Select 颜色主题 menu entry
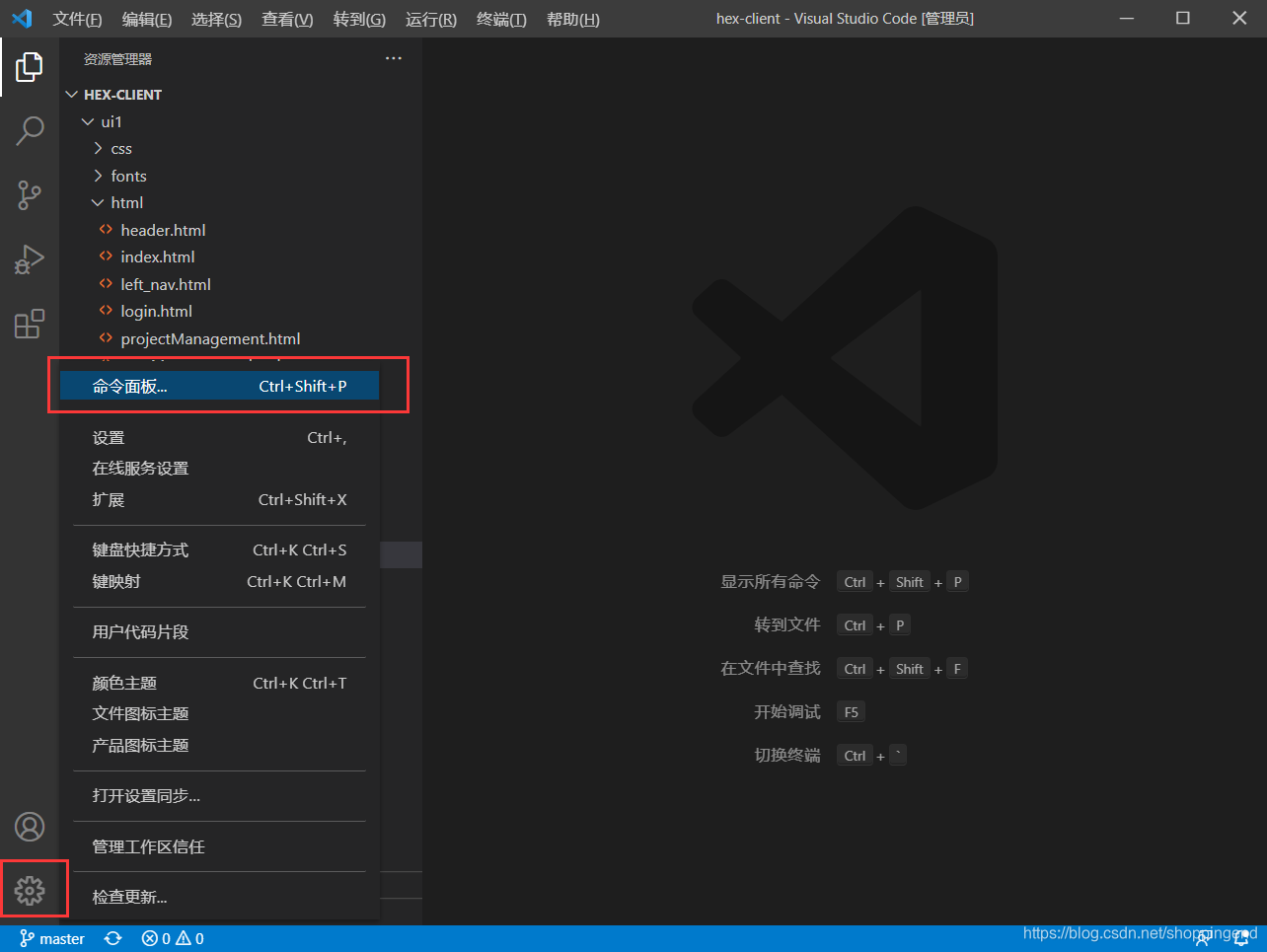 click(x=219, y=683)
